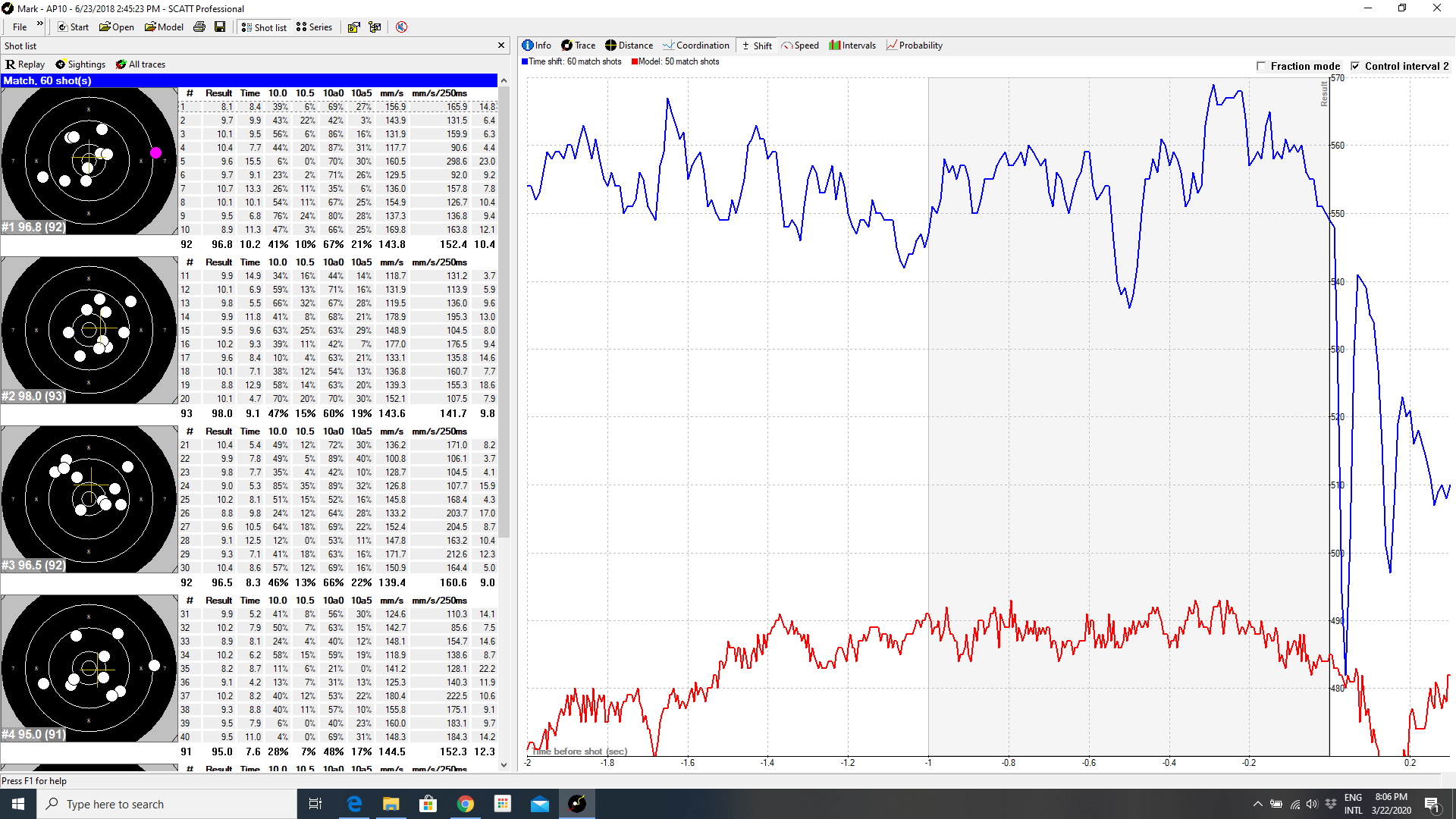Click the Sightings button
Screen dimensions: 1456x819
tap(80, 64)
